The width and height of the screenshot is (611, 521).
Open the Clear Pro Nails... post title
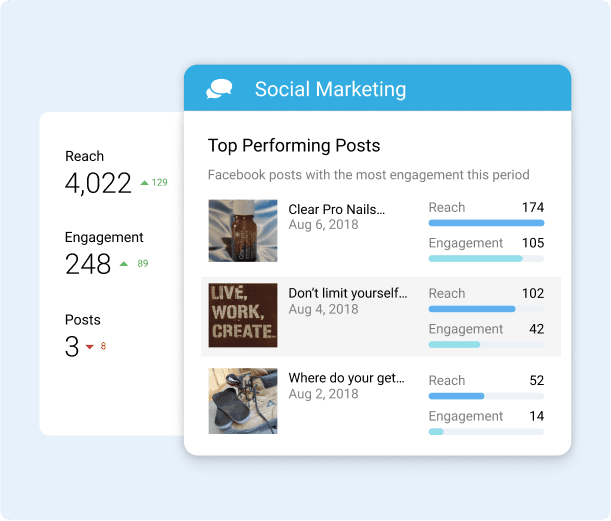pyautogui.click(x=337, y=209)
